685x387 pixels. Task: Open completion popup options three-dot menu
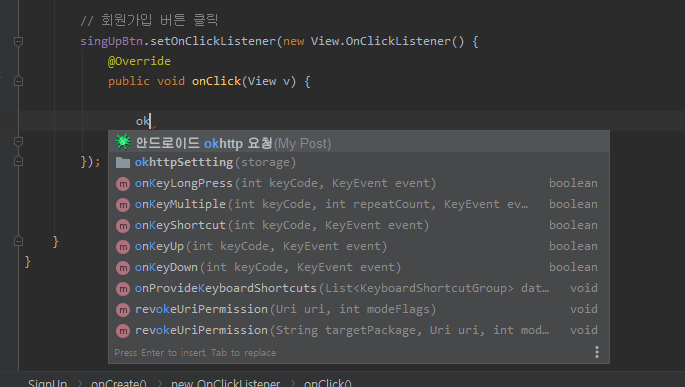(x=597, y=352)
